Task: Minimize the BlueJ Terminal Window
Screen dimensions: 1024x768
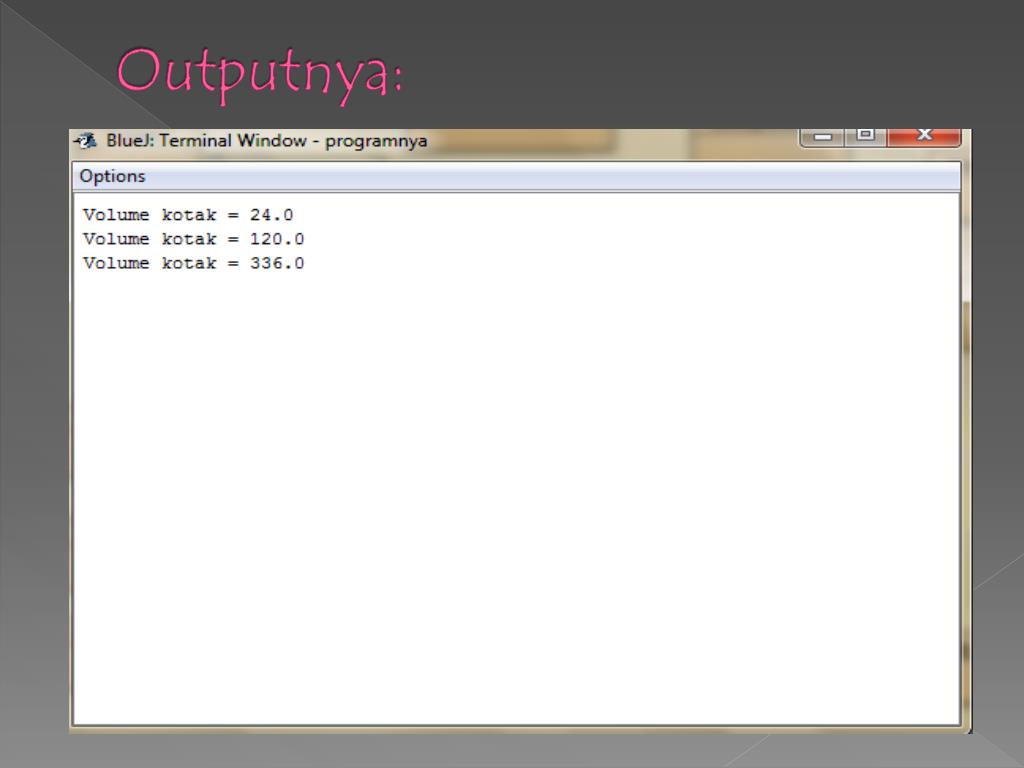Action: [x=823, y=136]
